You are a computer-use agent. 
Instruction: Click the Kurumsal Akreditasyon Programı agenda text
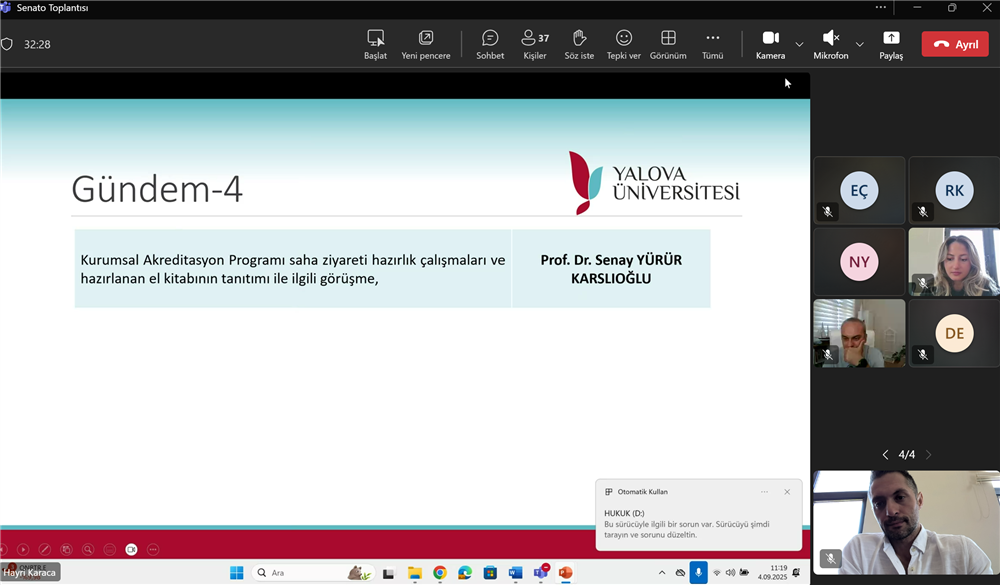(x=293, y=269)
